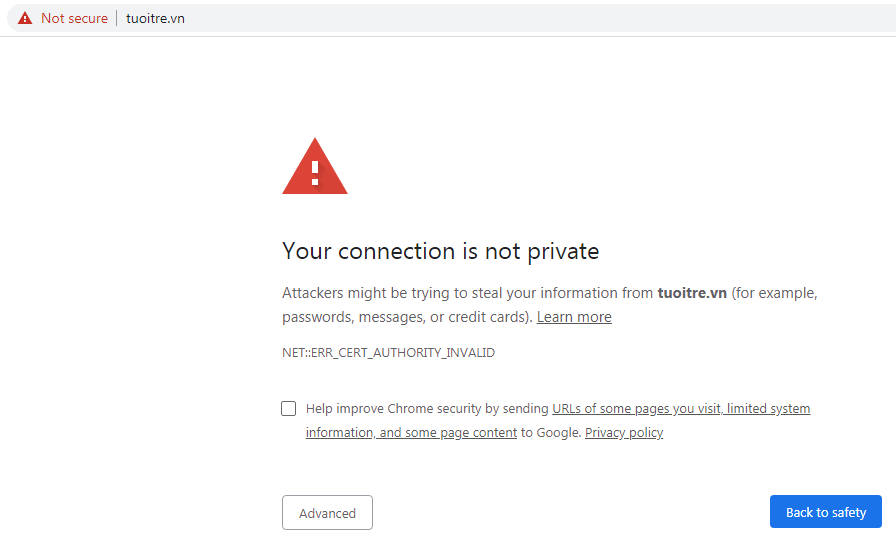Image resolution: width=896 pixels, height=539 pixels.
Task: Click the large red warning triangle
Action: pos(315,167)
